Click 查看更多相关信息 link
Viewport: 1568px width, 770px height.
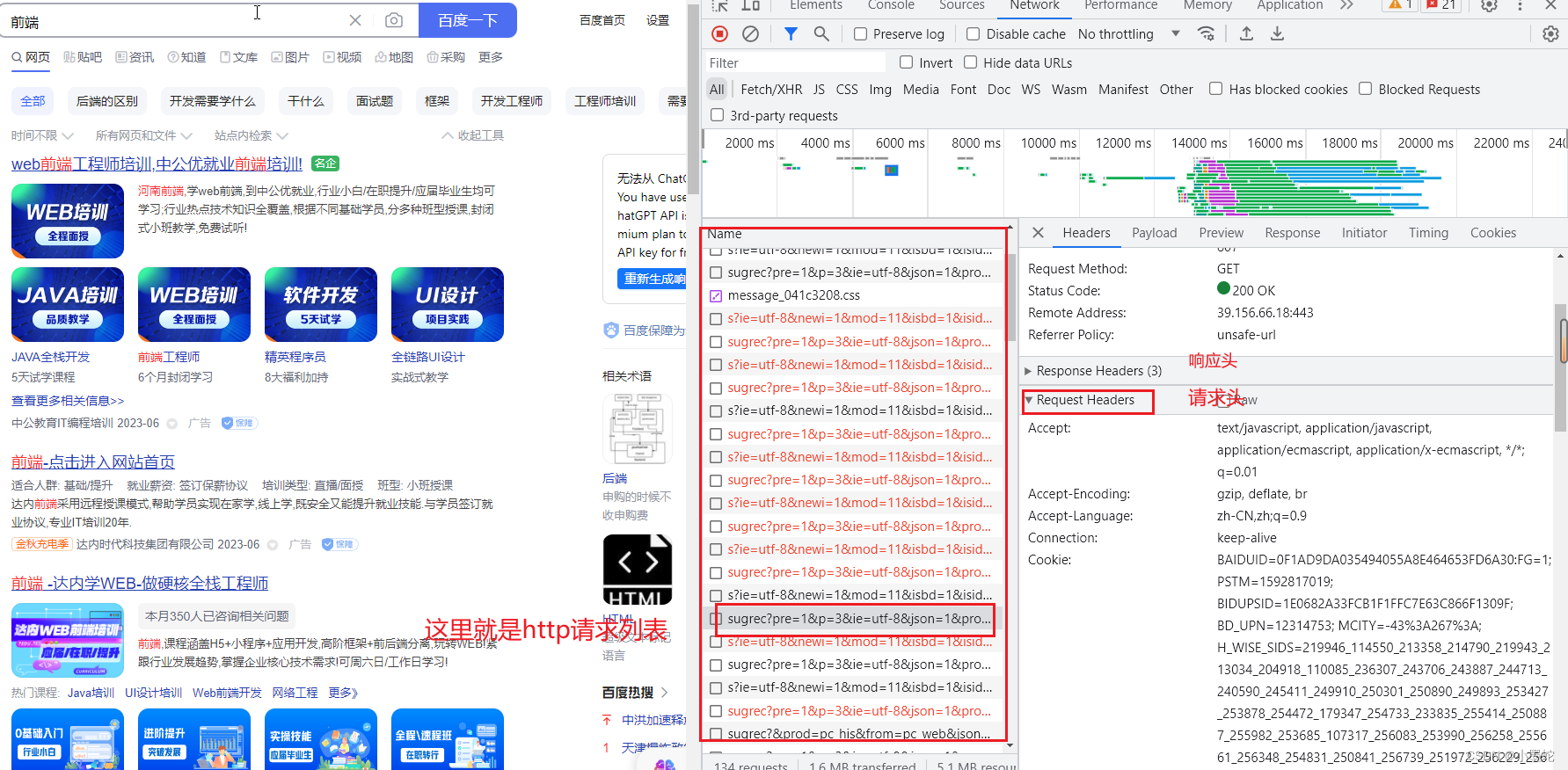[x=68, y=401]
